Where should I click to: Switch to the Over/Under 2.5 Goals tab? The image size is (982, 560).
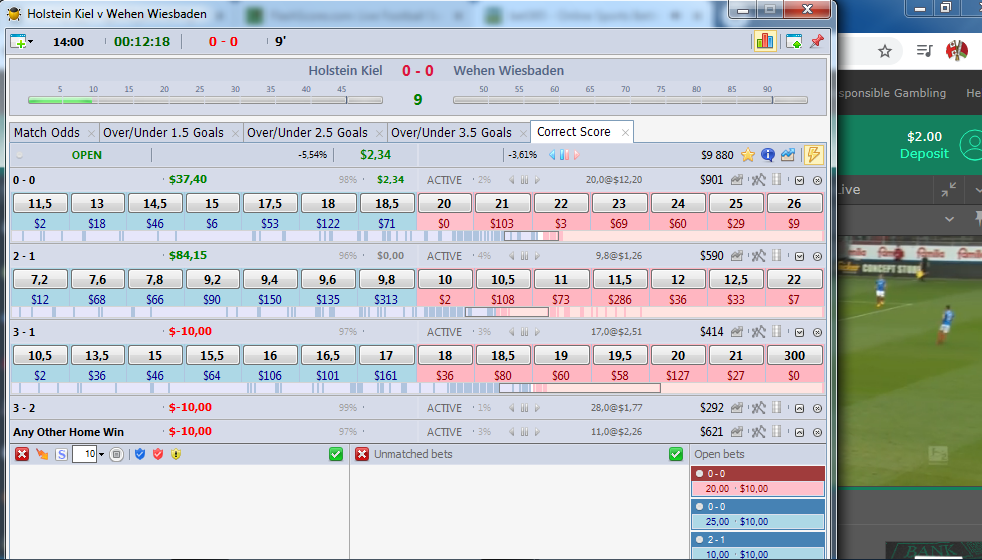coord(308,133)
